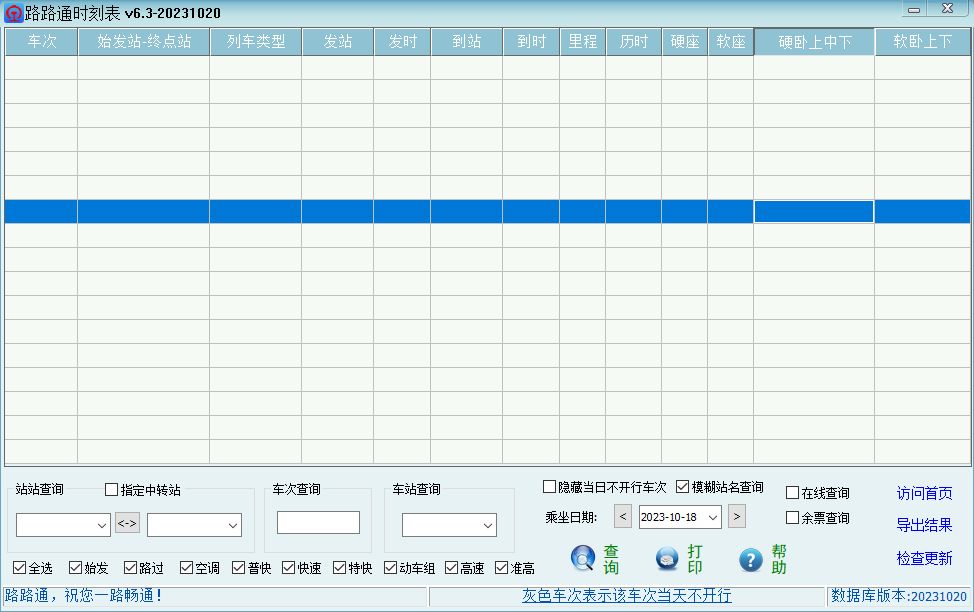The image size is (974, 612).
Task: Click the 导出结果 link
Action: point(924,525)
